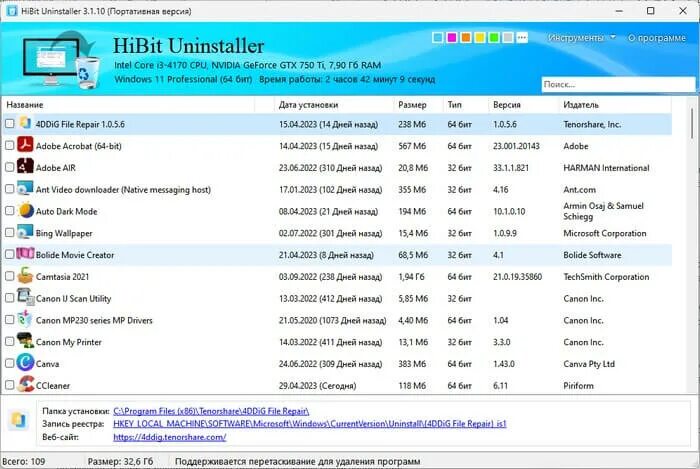
Task: Open the 4ddig.tenorshare.com website link
Action: [170, 437]
